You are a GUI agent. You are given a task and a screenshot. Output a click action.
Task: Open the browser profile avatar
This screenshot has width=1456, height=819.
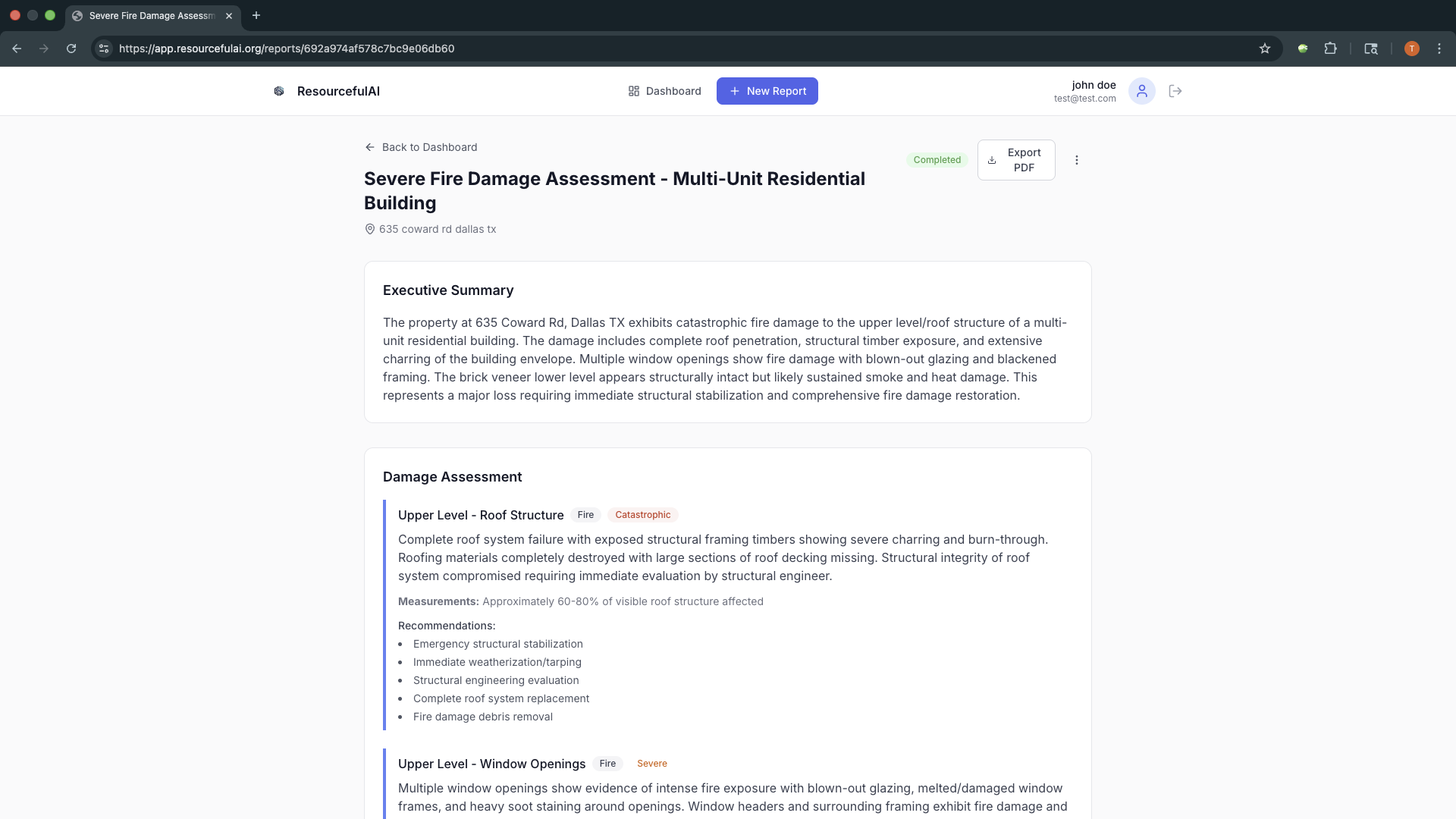tap(1411, 49)
